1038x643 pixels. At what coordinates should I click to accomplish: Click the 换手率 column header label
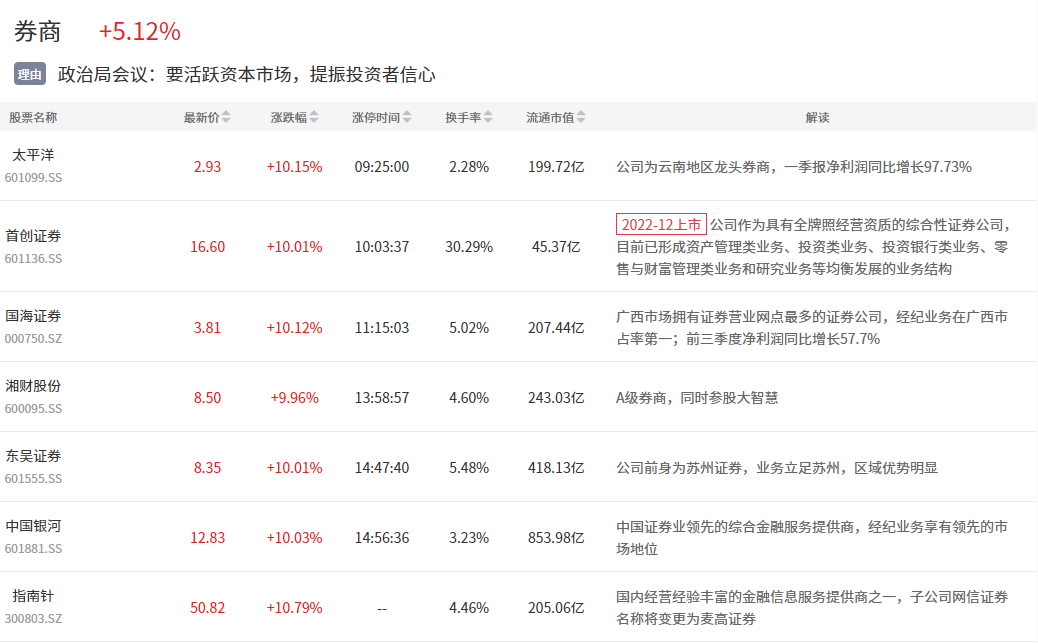[463, 118]
